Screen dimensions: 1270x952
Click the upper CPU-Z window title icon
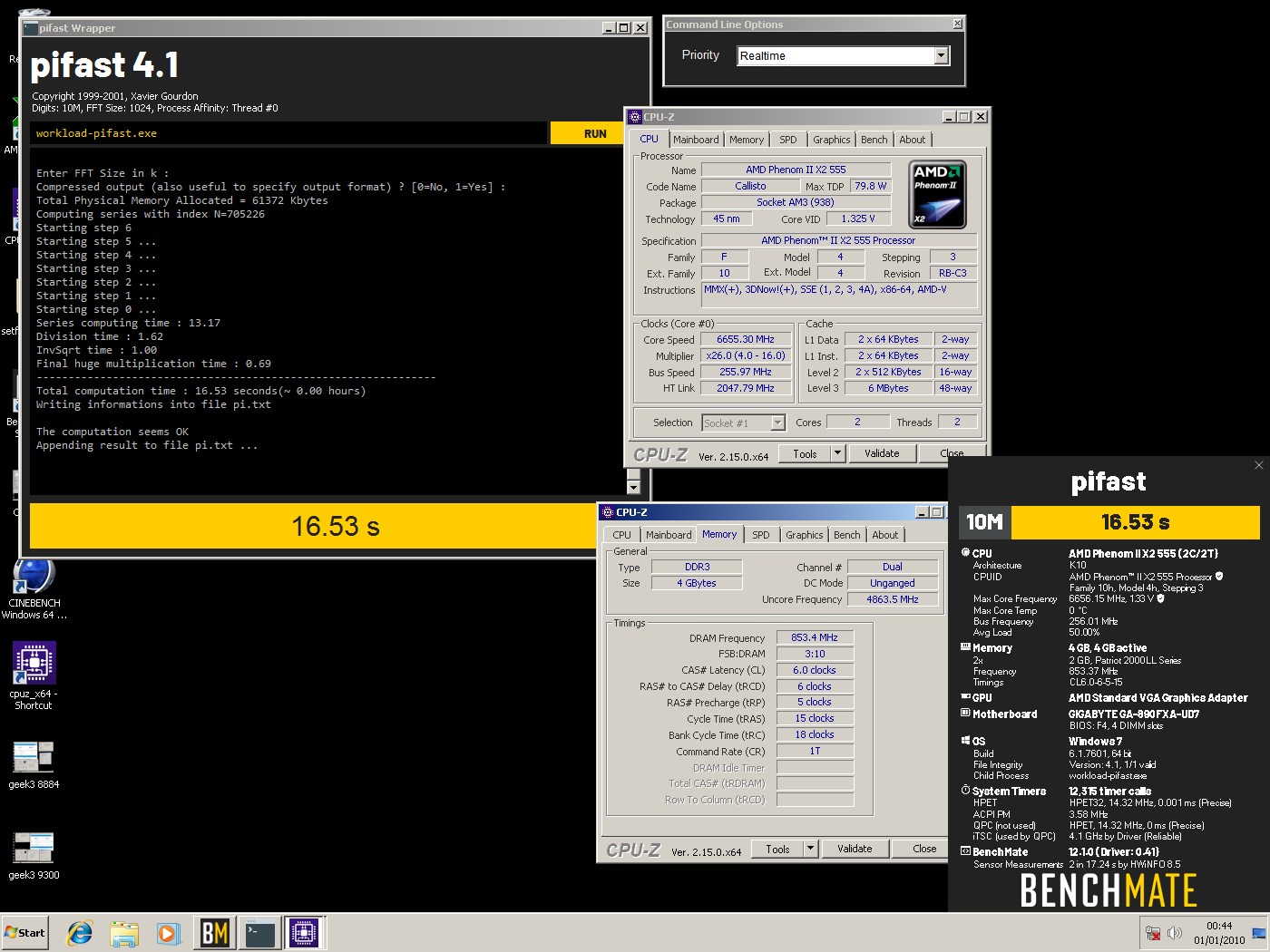tap(635, 117)
